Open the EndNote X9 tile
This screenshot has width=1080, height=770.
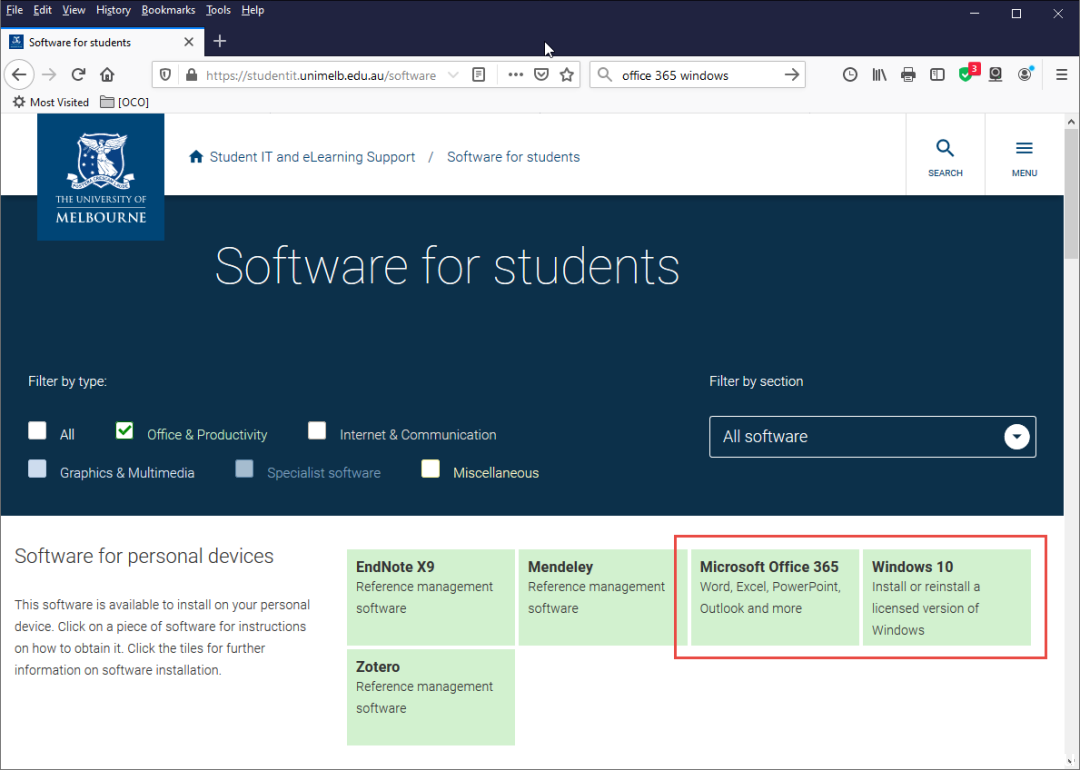tap(431, 597)
